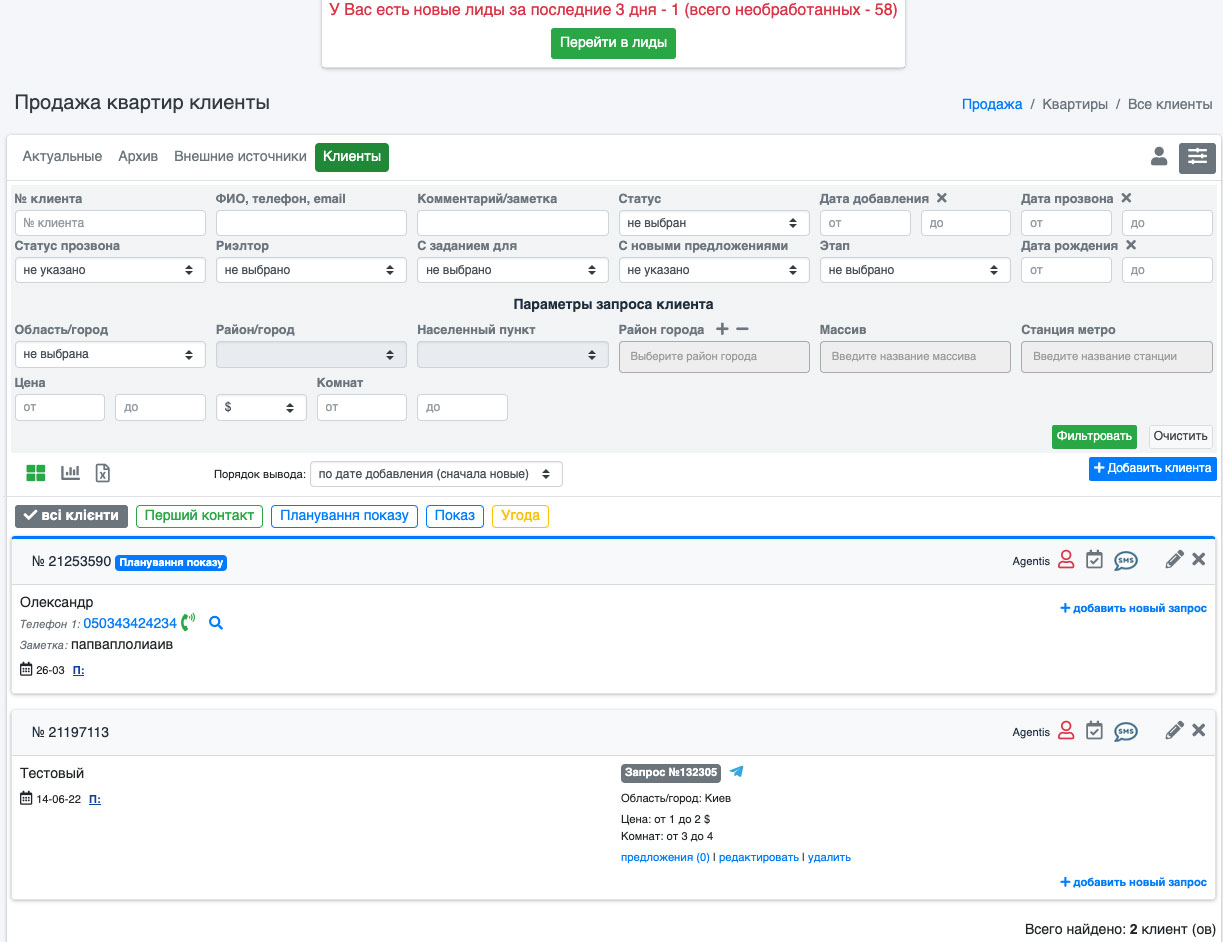Open the 'Внешние источники' tab
The height and width of the screenshot is (942, 1223).
pyautogui.click(x=240, y=157)
